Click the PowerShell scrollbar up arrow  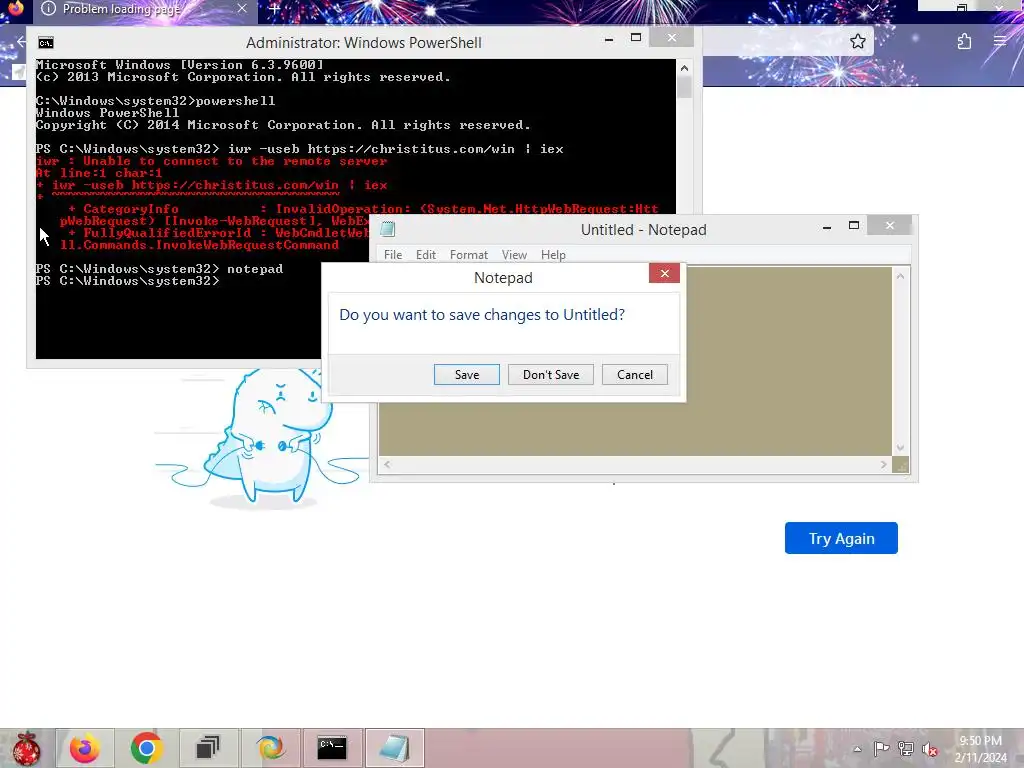coord(684,68)
